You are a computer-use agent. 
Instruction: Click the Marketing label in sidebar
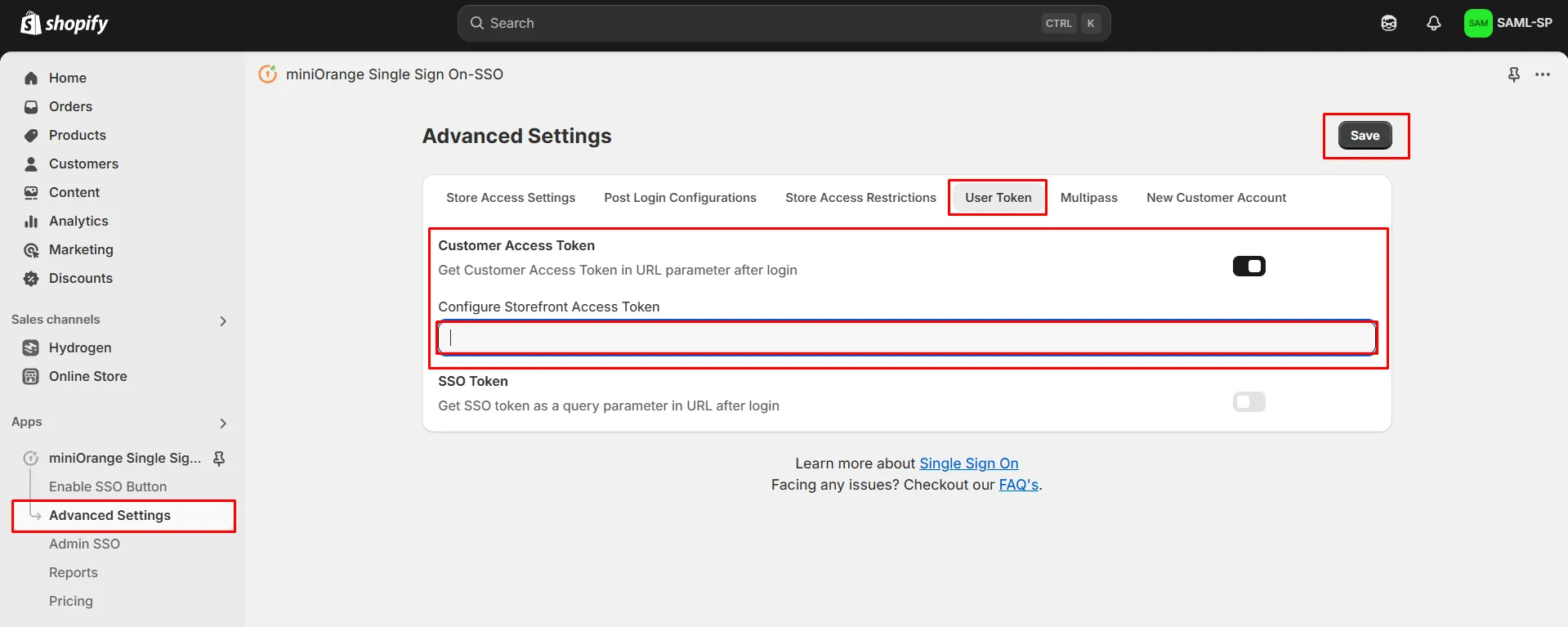tap(81, 249)
